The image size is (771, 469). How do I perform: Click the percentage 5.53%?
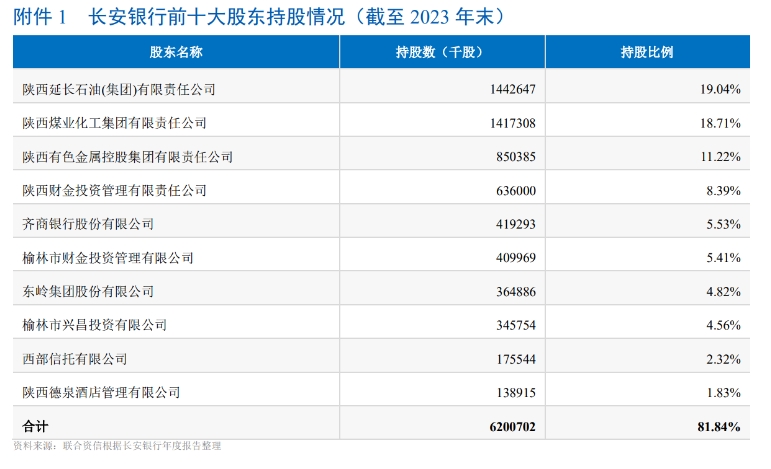point(723,224)
